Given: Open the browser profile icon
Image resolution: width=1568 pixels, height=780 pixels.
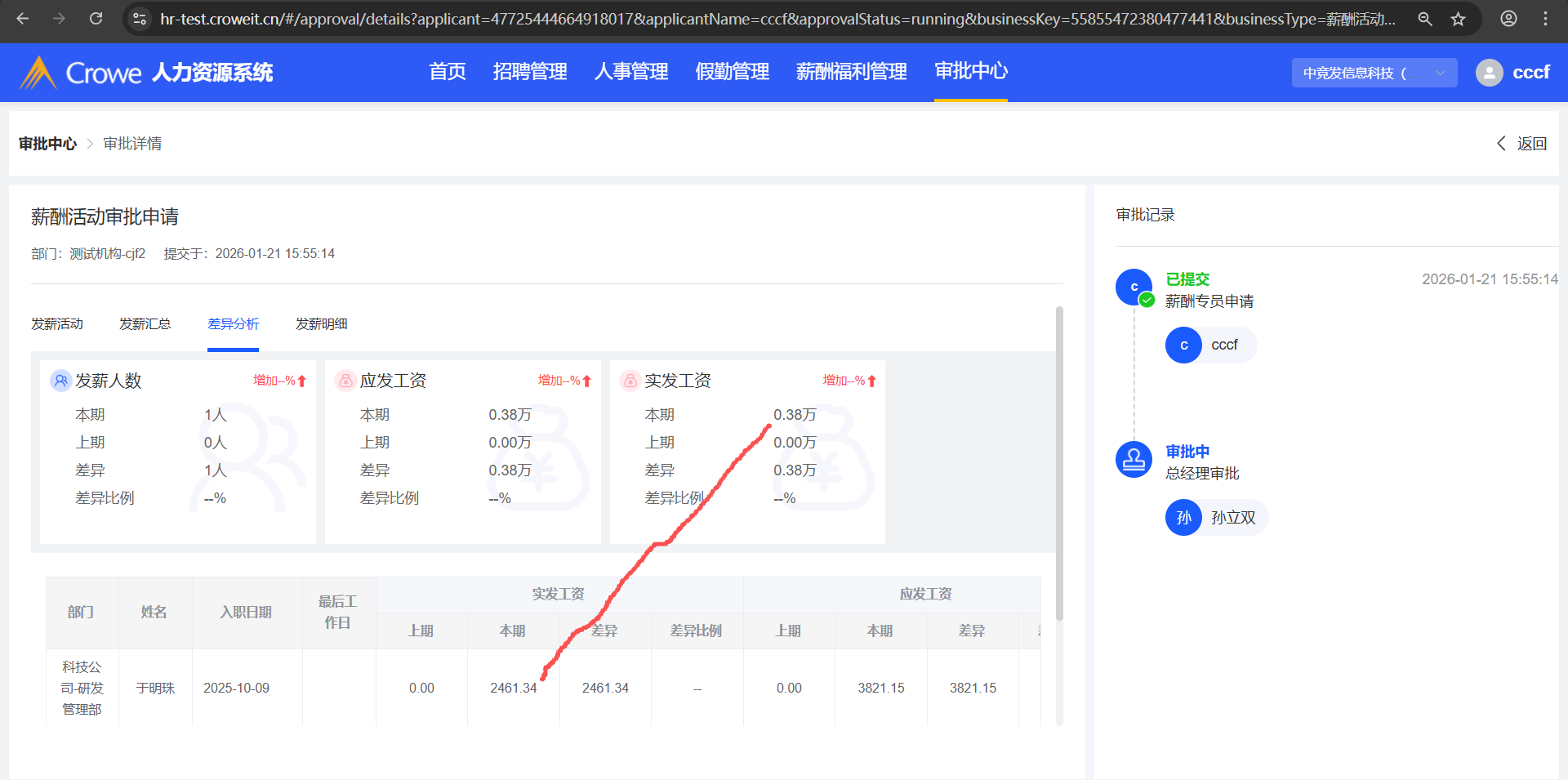Looking at the screenshot, I should [1508, 19].
